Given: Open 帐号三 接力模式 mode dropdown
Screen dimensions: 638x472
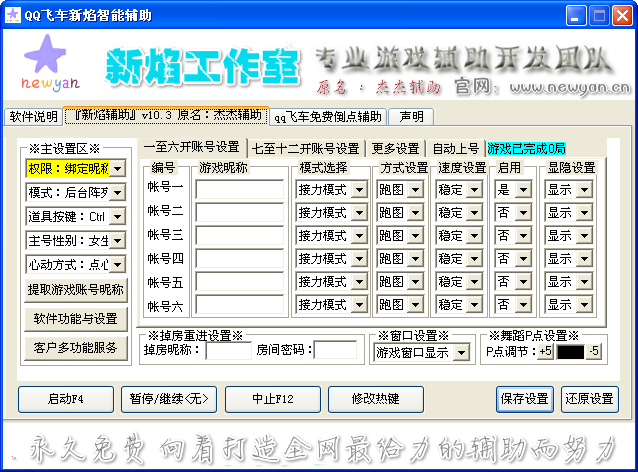Looking at the screenshot, I should 359,236.
